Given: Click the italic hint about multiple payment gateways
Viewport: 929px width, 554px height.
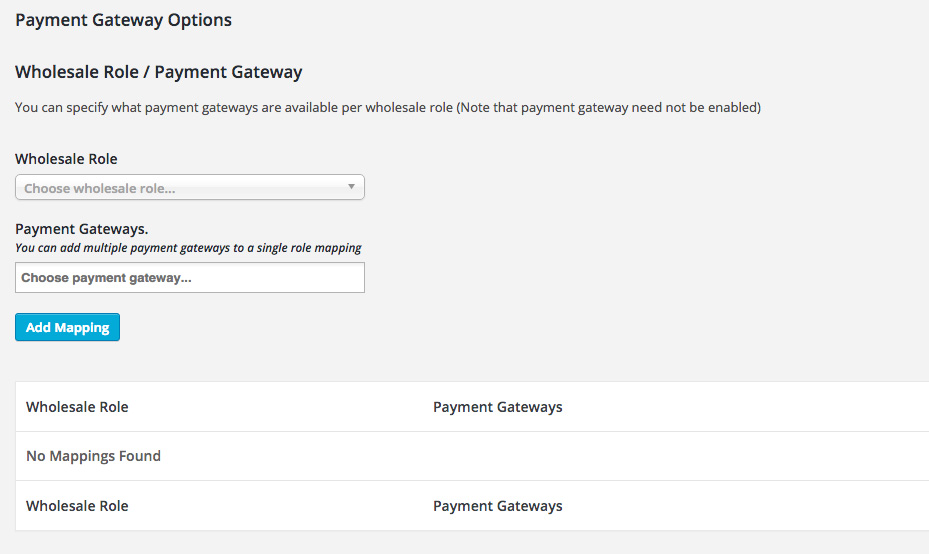Looking at the screenshot, I should (x=188, y=248).
